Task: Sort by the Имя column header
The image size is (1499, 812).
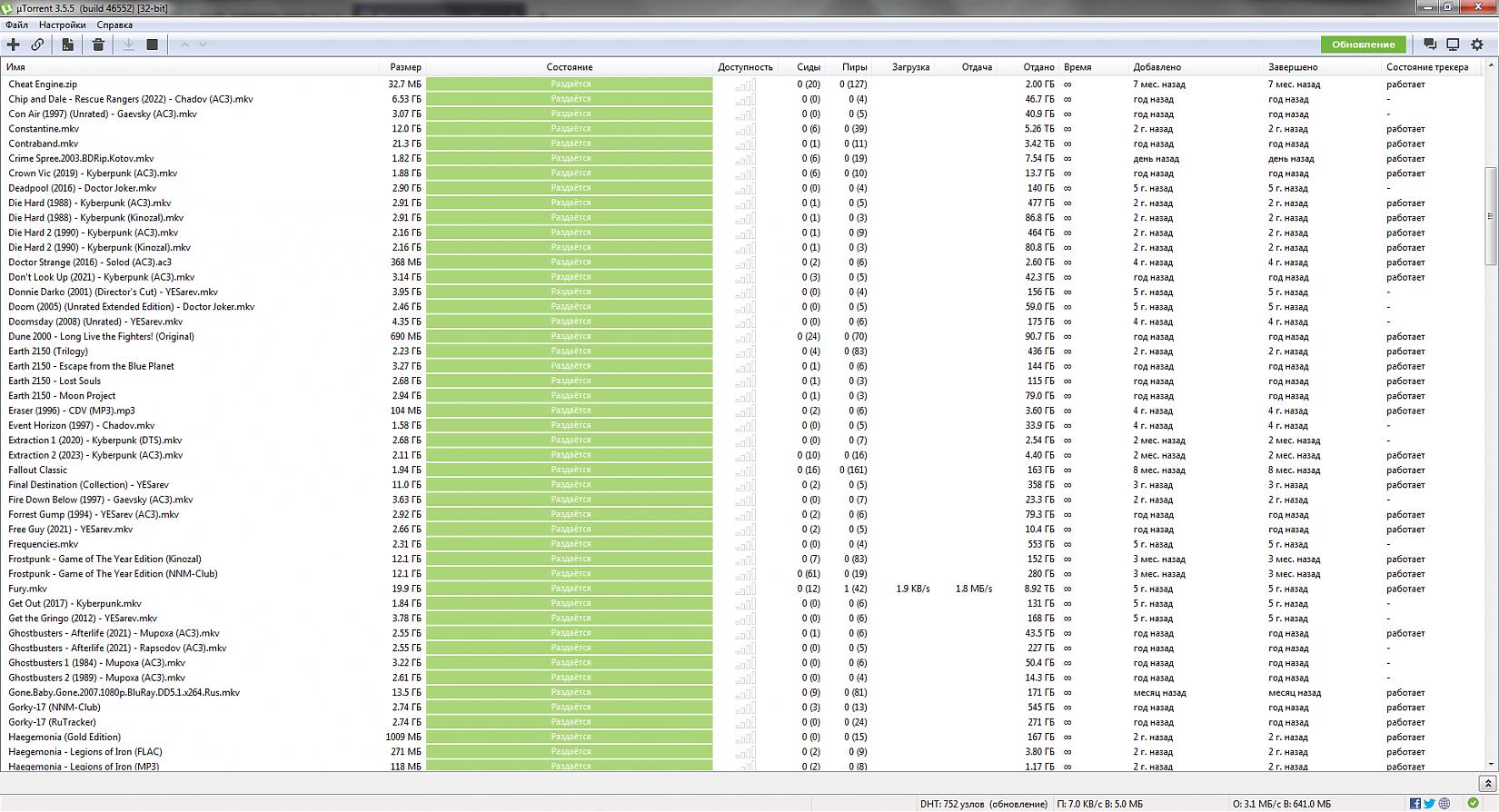Action: [16, 67]
